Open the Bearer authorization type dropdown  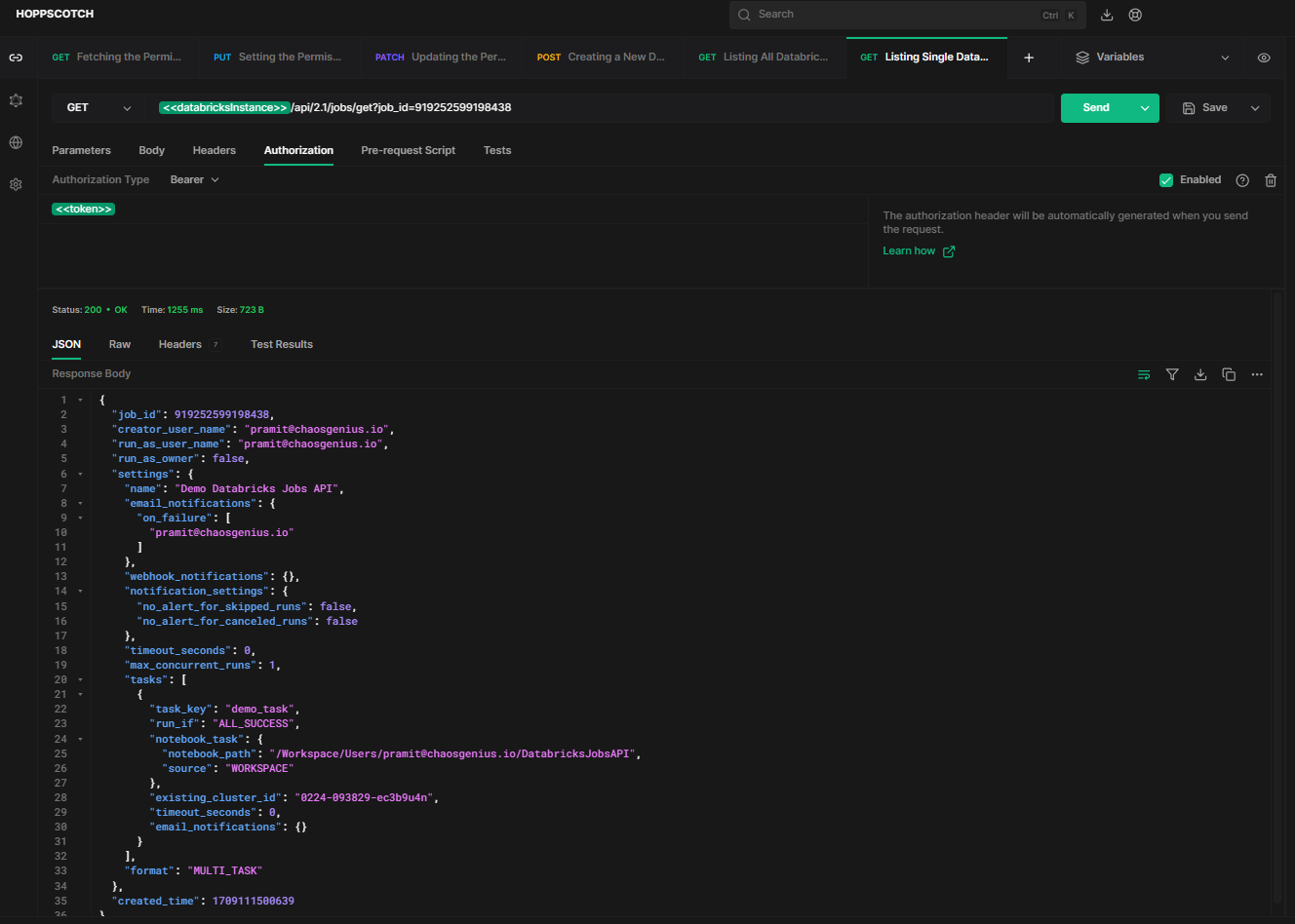[x=193, y=179]
